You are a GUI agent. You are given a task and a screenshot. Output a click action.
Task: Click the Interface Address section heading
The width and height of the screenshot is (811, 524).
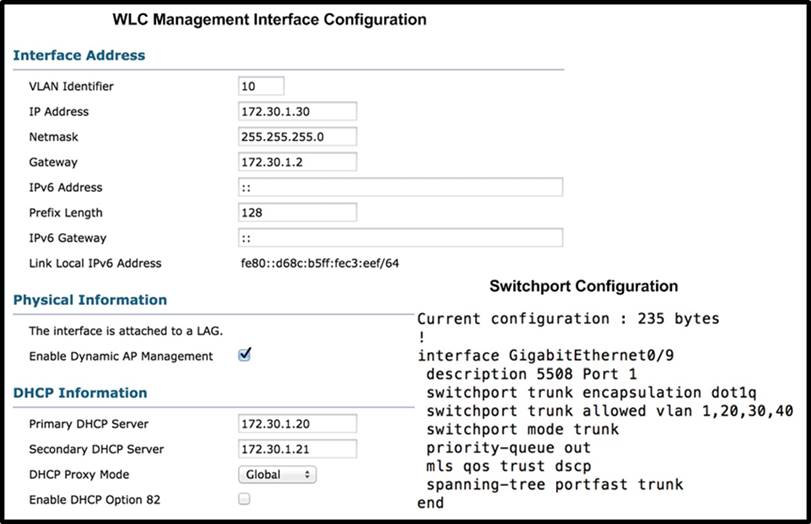click(79, 56)
